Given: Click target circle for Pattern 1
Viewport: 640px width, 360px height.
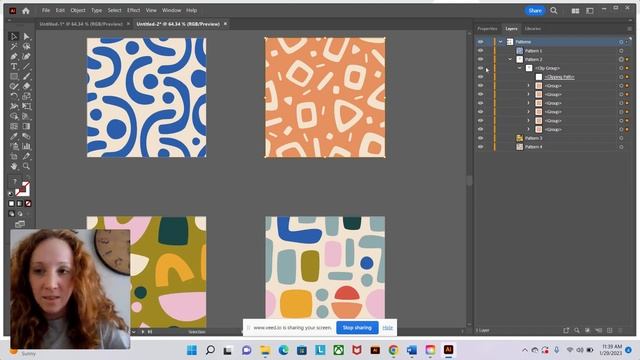Looking at the screenshot, I should tap(621, 51).
